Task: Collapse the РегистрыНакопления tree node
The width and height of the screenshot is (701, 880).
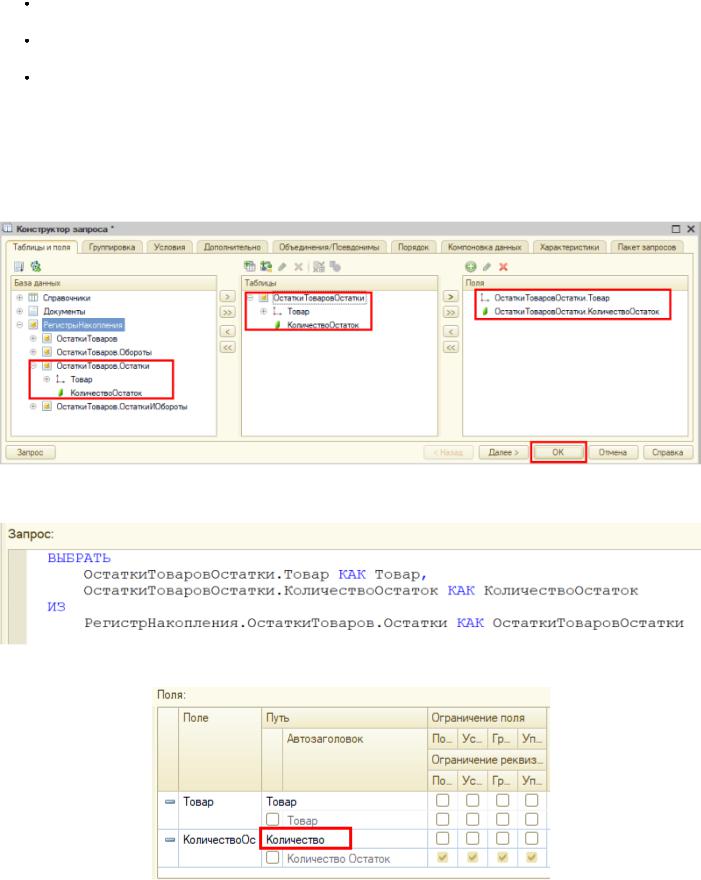Action: pos(20,324)
